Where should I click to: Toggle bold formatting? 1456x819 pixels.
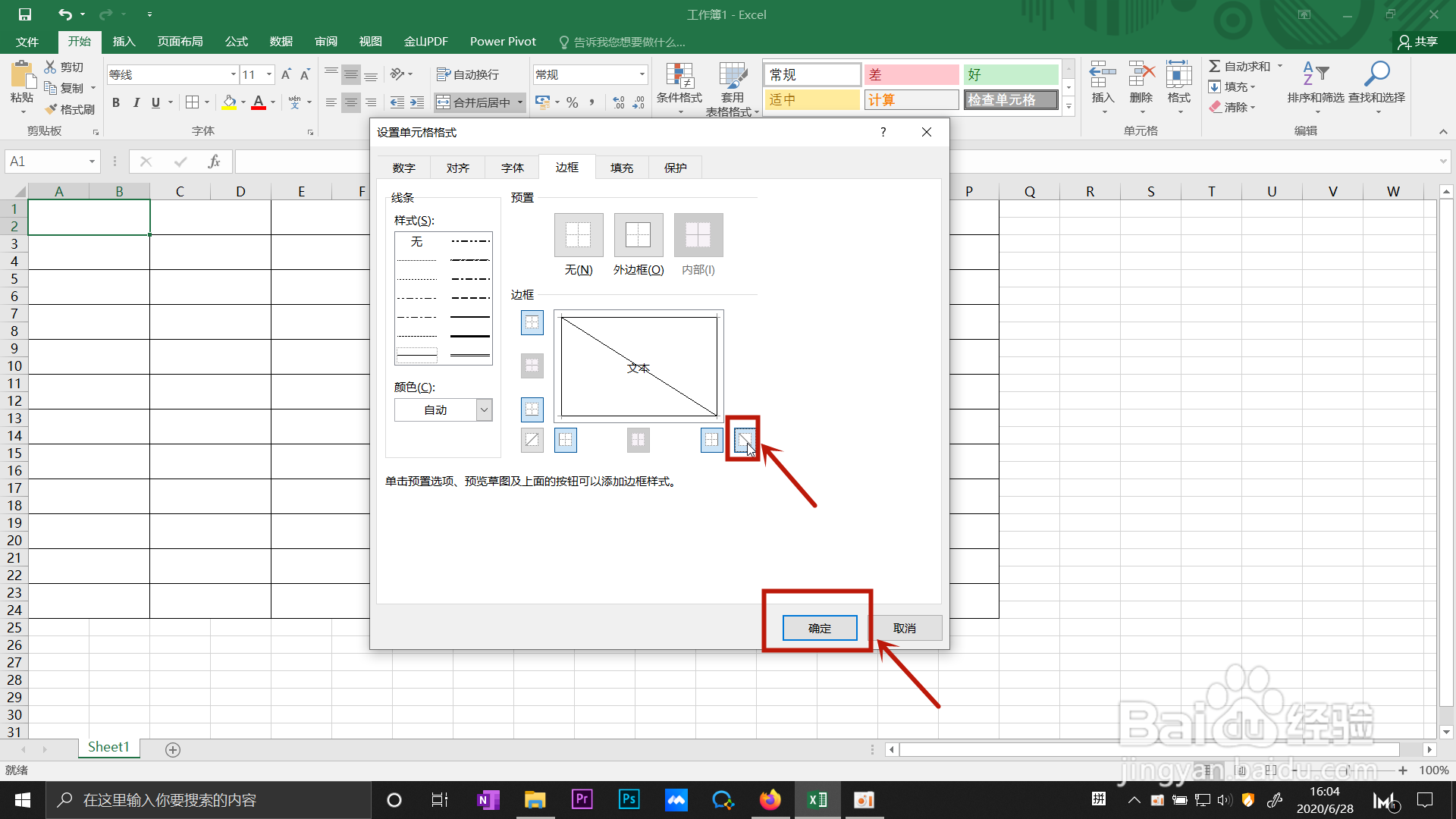pyautogui.click(x=115, y=102)
